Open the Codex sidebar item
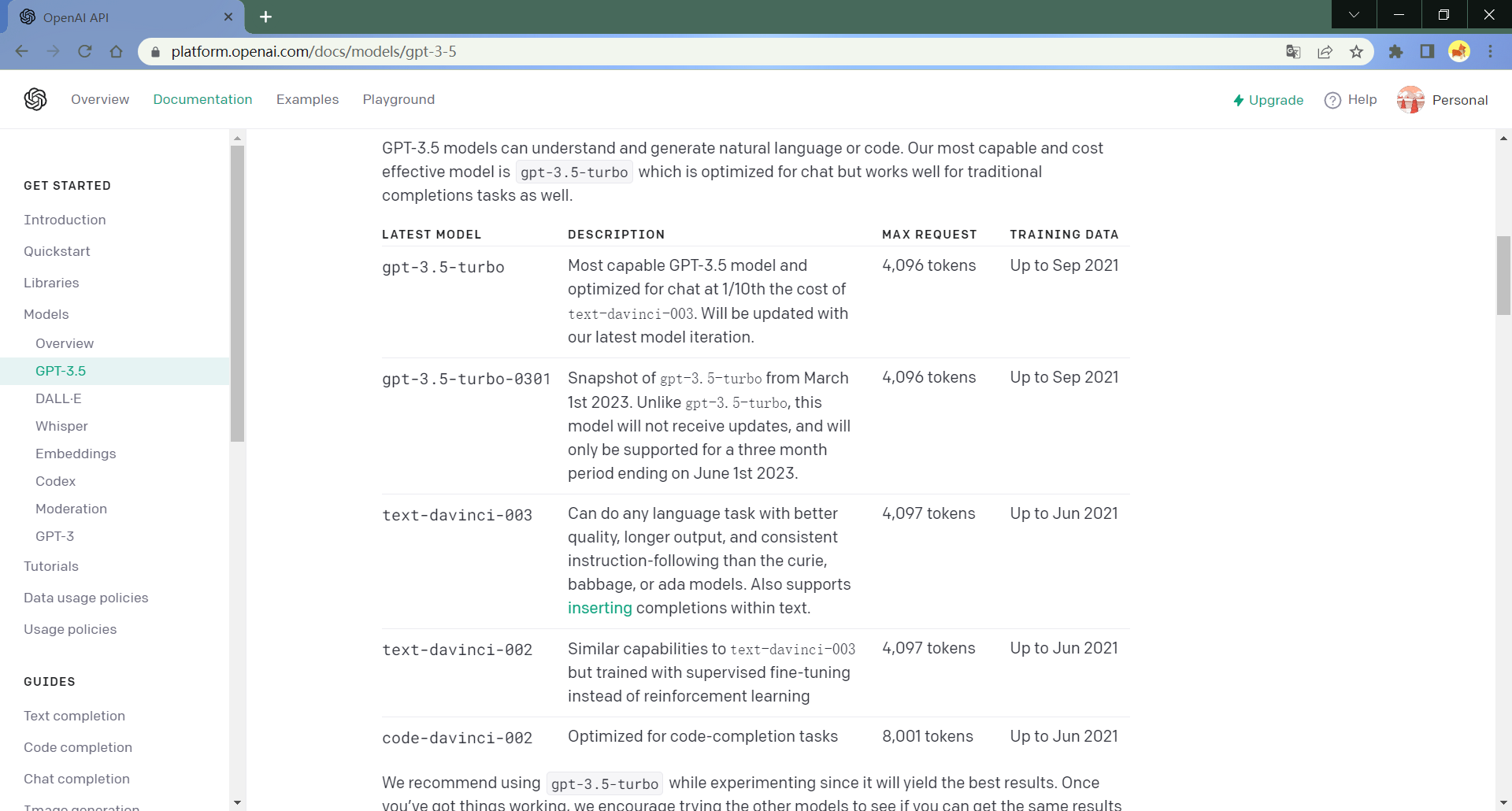 pos(55,481)
